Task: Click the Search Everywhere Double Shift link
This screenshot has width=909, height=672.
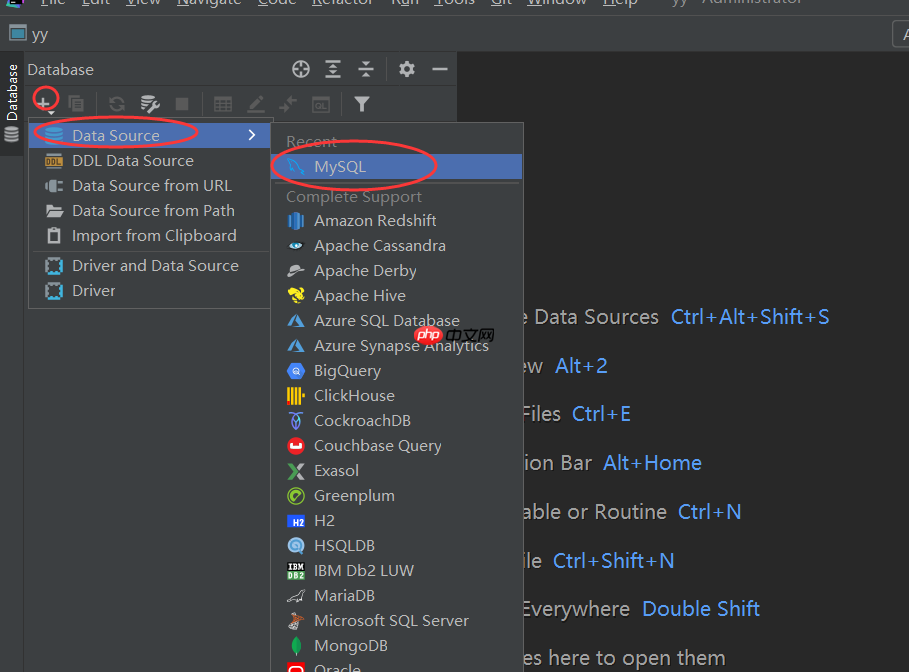Action: (x=700, y=608)
